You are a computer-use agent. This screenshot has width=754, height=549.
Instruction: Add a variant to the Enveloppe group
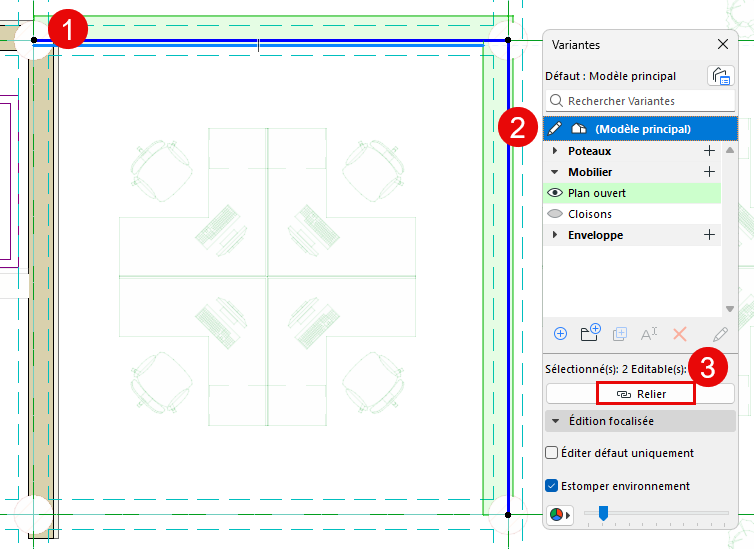709,235
